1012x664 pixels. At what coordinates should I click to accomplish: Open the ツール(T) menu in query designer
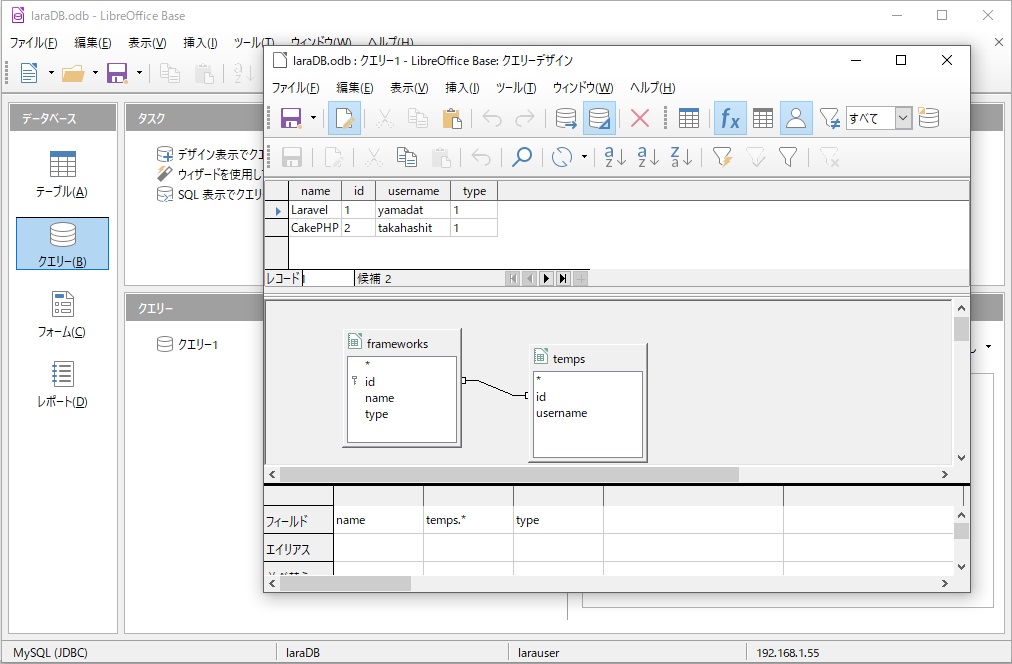[516, 87]
